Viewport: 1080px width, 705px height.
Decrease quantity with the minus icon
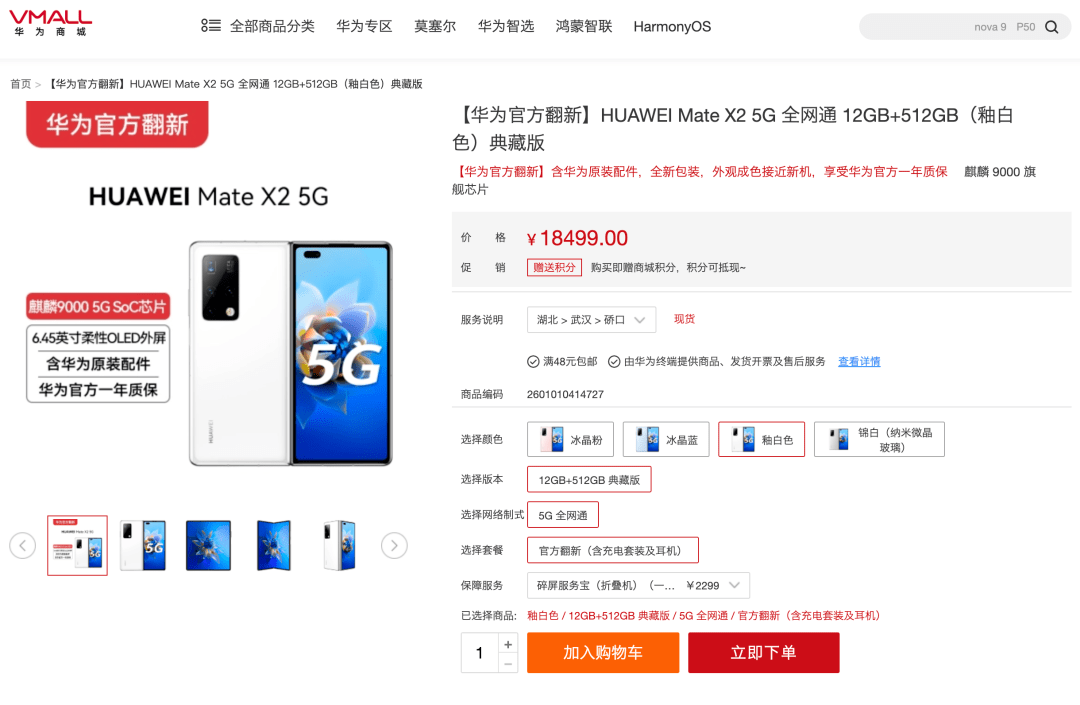coord(508,664)
